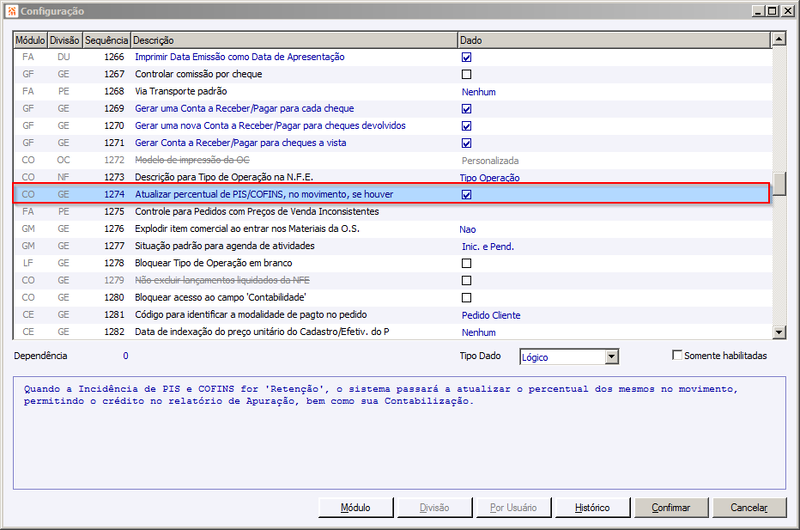This screenshot has width=800, height=530.
Task: Check the 1267 Controlar comissão por cheque box
Action: [x=466, y=74]
